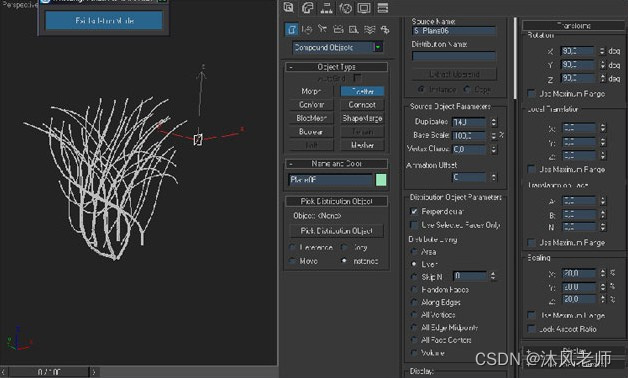
Task: Adjust the Animation Offset spinner arrows
Action: pyautogui.click(x=493, y=177)
